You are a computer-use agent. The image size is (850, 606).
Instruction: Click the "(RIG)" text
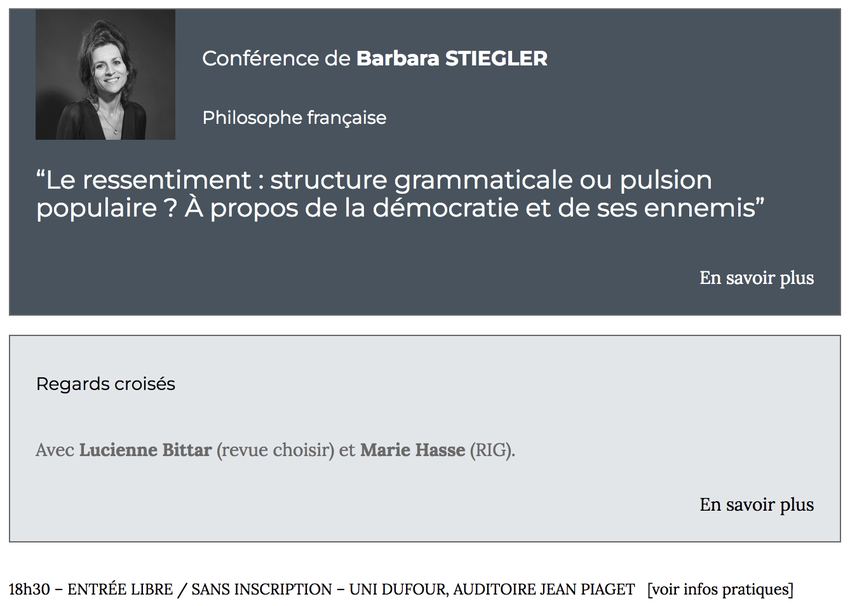tap(492, 450)
